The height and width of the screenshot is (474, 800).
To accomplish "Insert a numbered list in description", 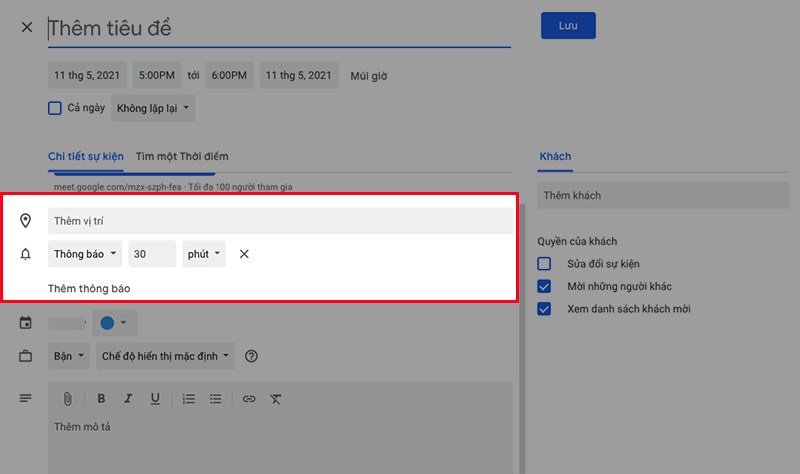I will click(189, 399).
